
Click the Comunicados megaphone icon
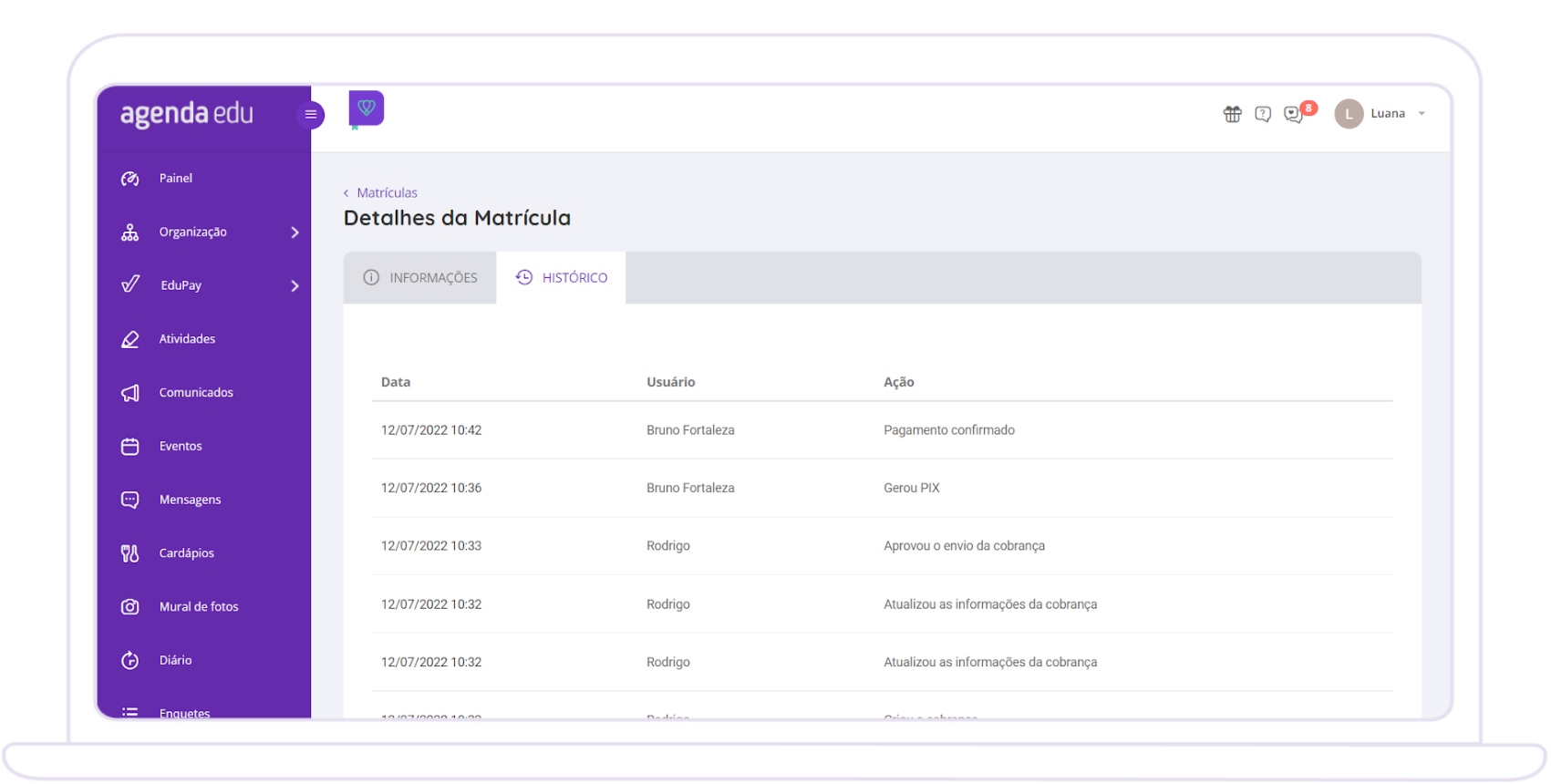point(130,393)
